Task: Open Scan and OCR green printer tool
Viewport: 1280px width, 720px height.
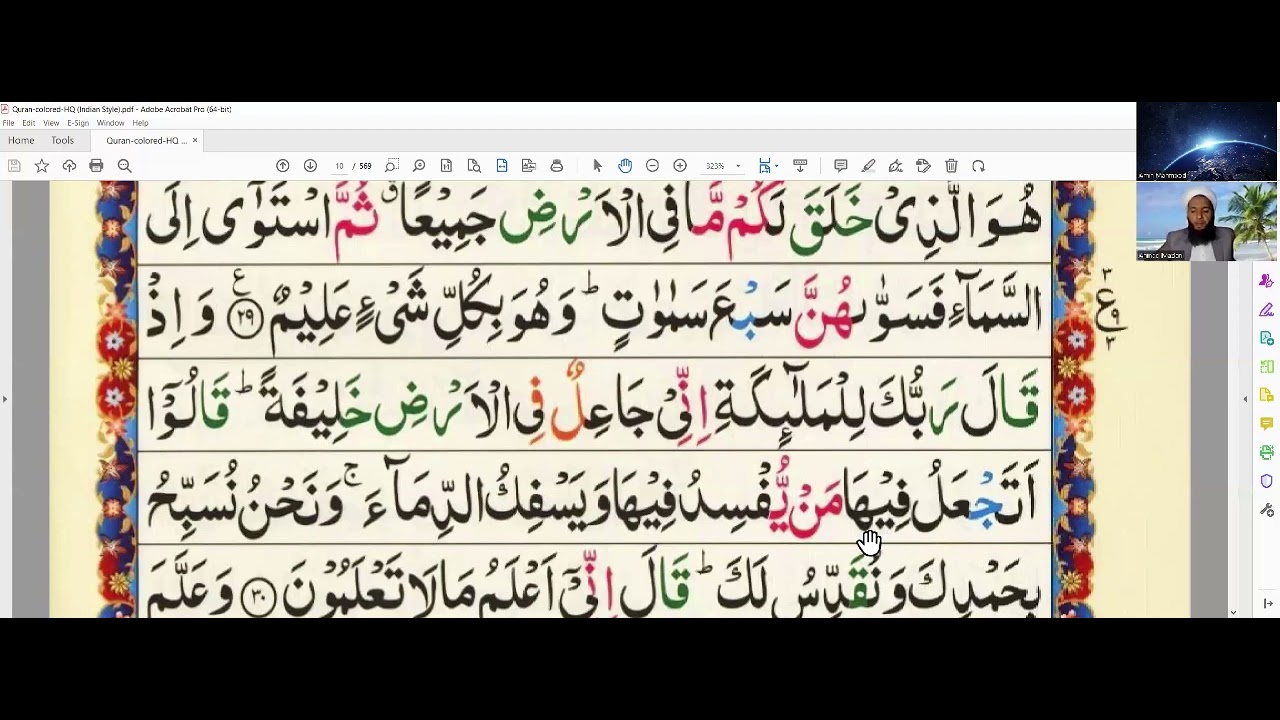Action: coord(1266,453)
